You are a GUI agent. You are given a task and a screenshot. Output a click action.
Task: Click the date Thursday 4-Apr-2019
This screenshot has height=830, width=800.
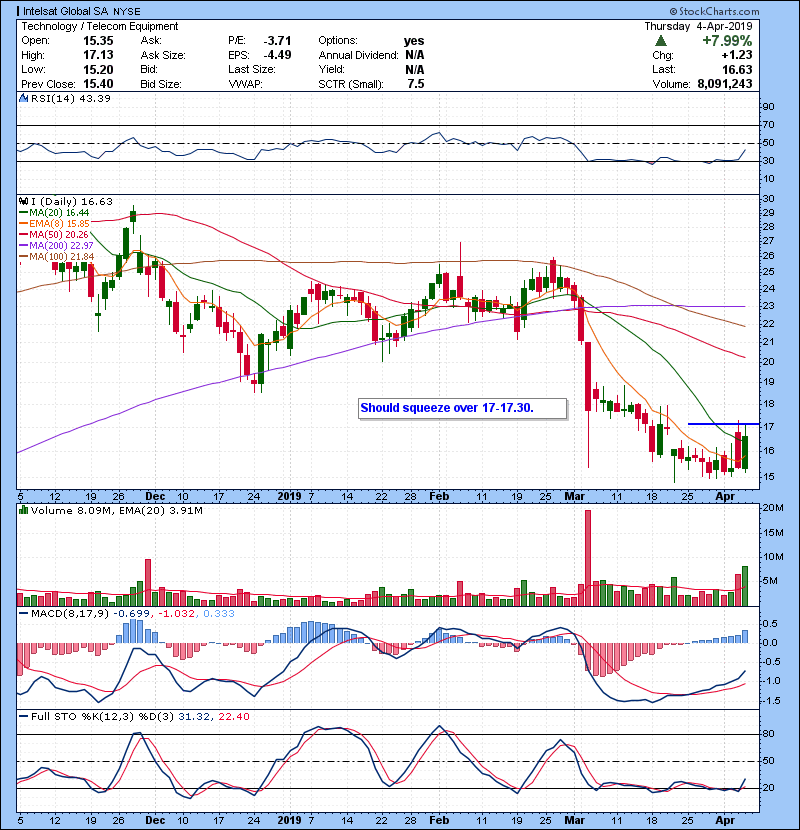coord(698,26)
